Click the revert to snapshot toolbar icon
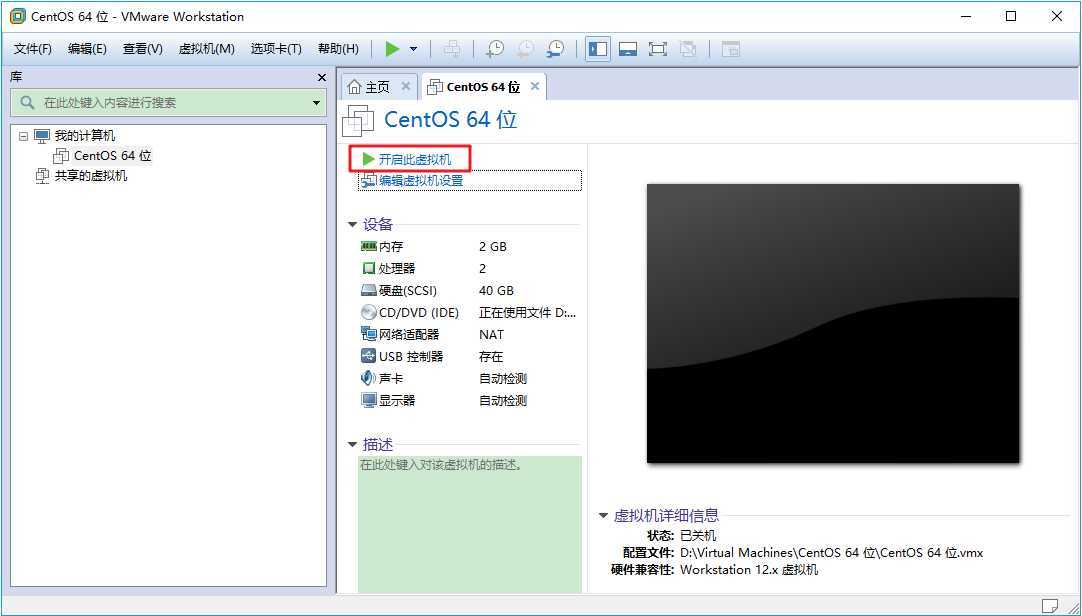The height and width of the screenshot is (616, 1082). [x=525, y=49]
